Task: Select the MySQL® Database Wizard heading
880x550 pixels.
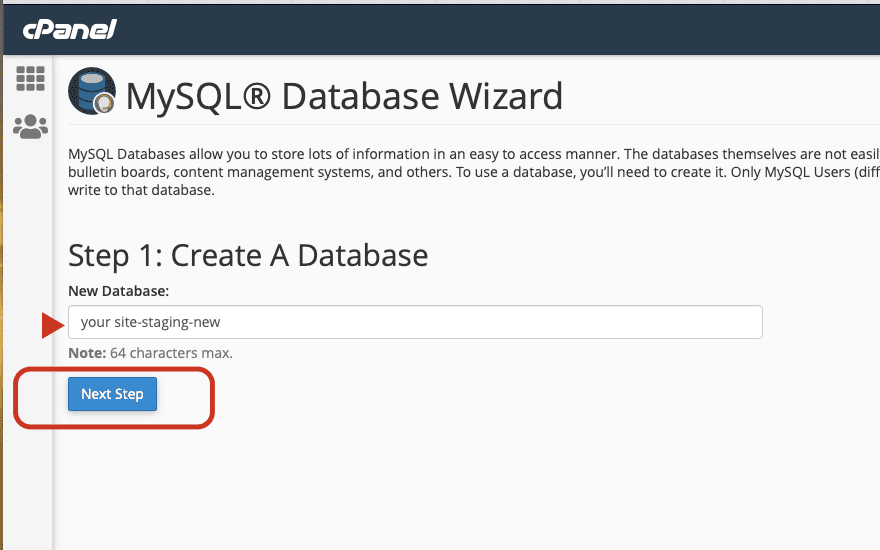Action: click(344, 96)
